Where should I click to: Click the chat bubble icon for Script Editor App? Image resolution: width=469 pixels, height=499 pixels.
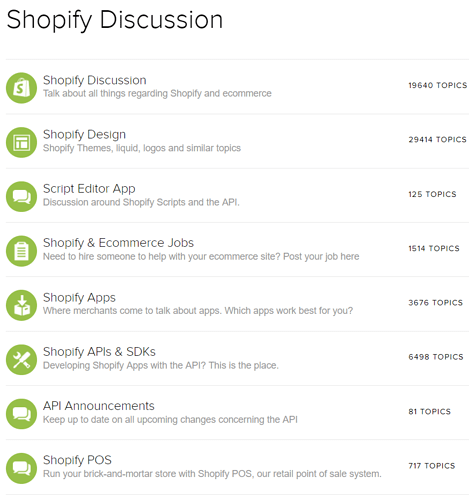coord(21,197)
